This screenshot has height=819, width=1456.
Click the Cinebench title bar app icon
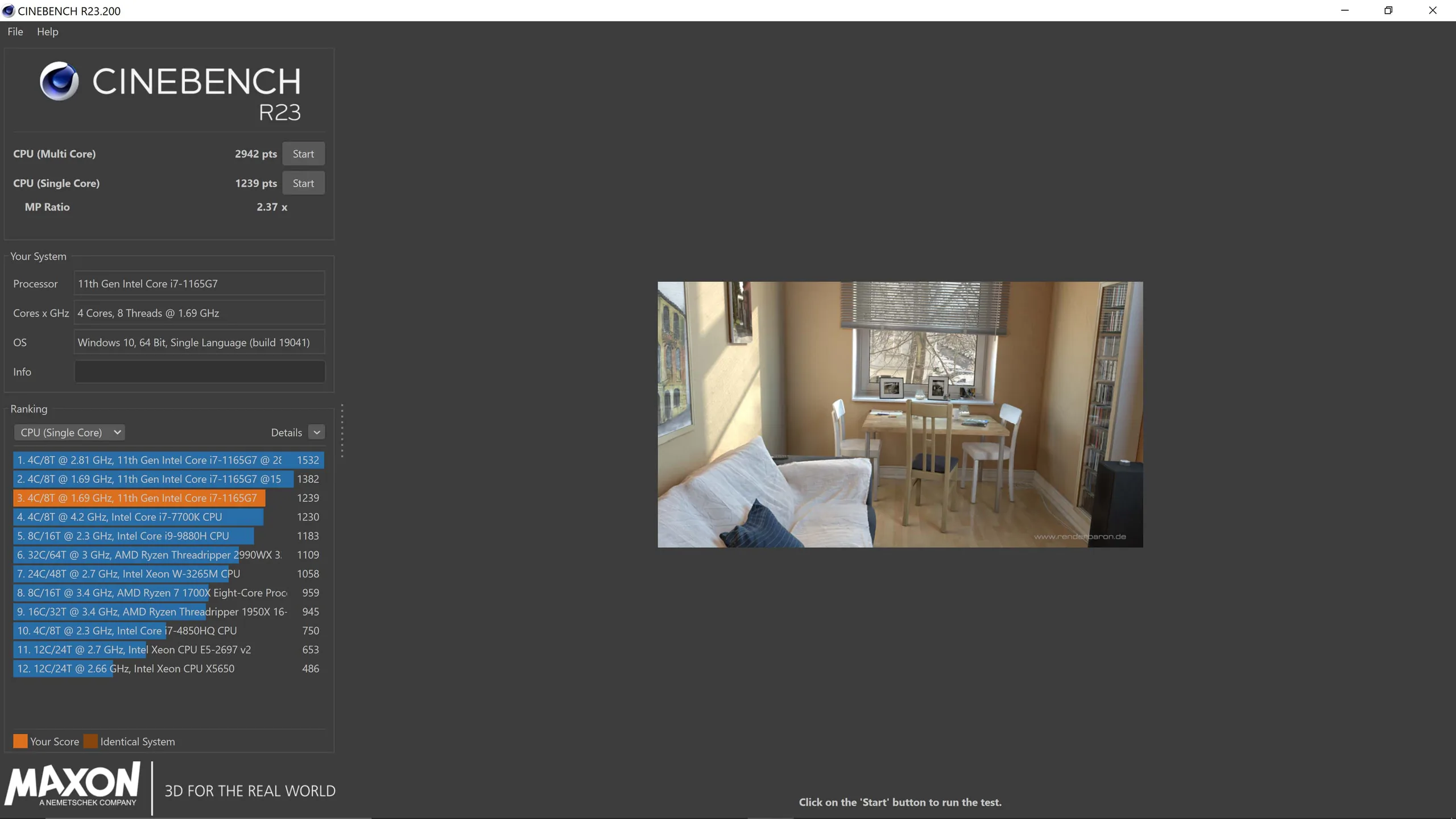[x=9, y=11]
